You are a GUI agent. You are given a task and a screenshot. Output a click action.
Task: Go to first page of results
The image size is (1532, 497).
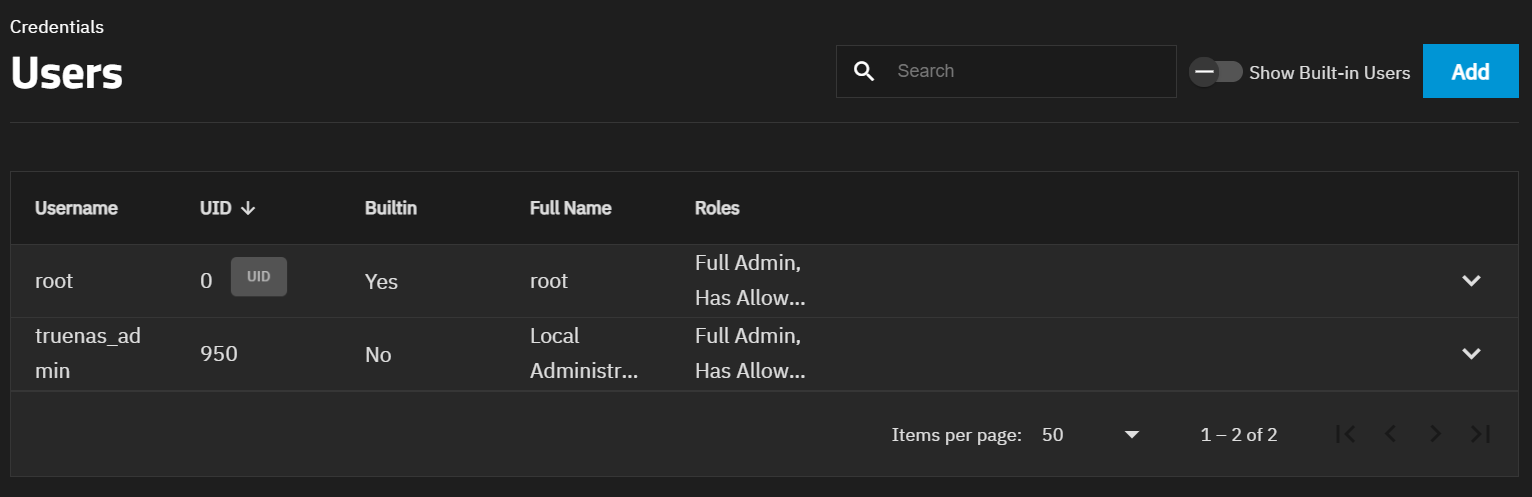tap(1346, 434)
